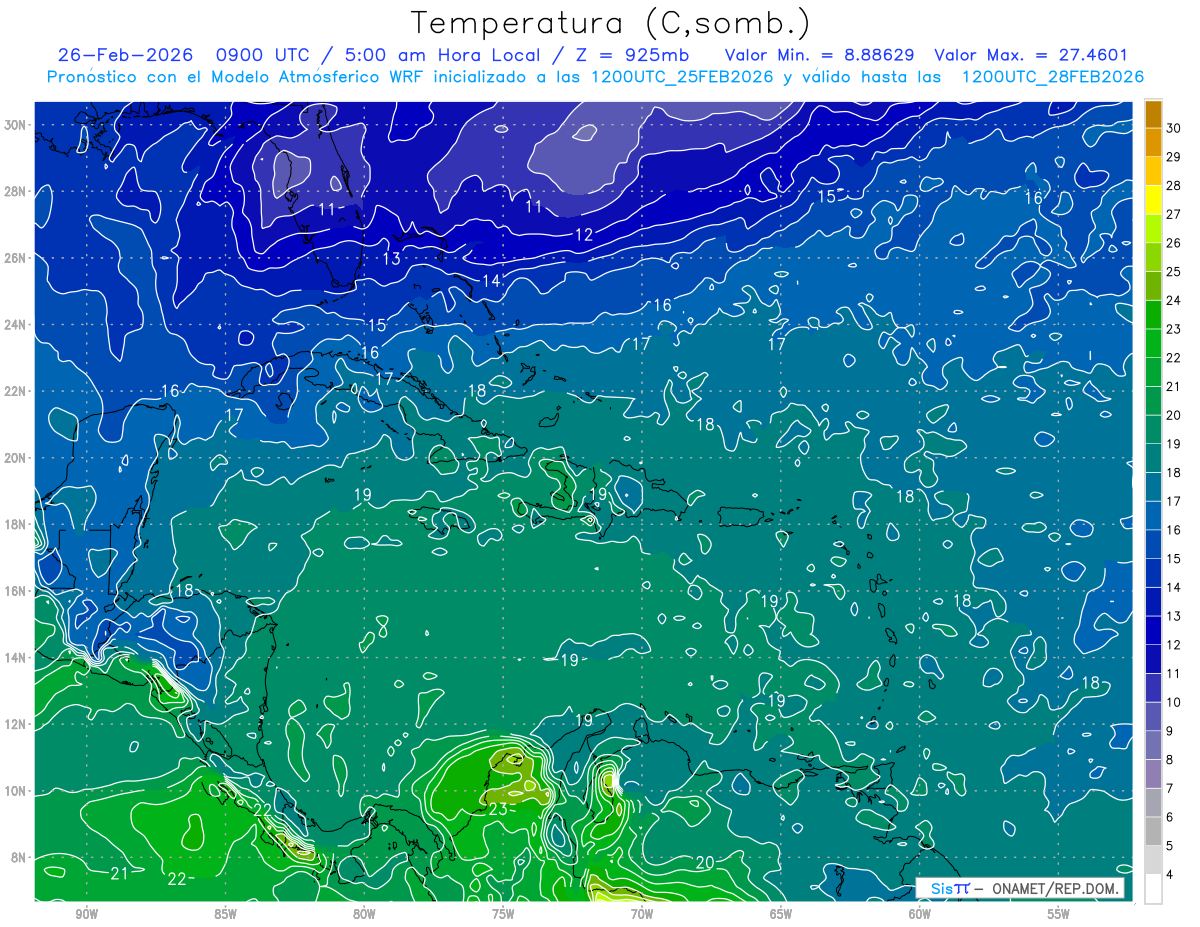Click the "13" contour label near Florida
The width and height of the screenshot is (1200, 927).
[392, 258]
